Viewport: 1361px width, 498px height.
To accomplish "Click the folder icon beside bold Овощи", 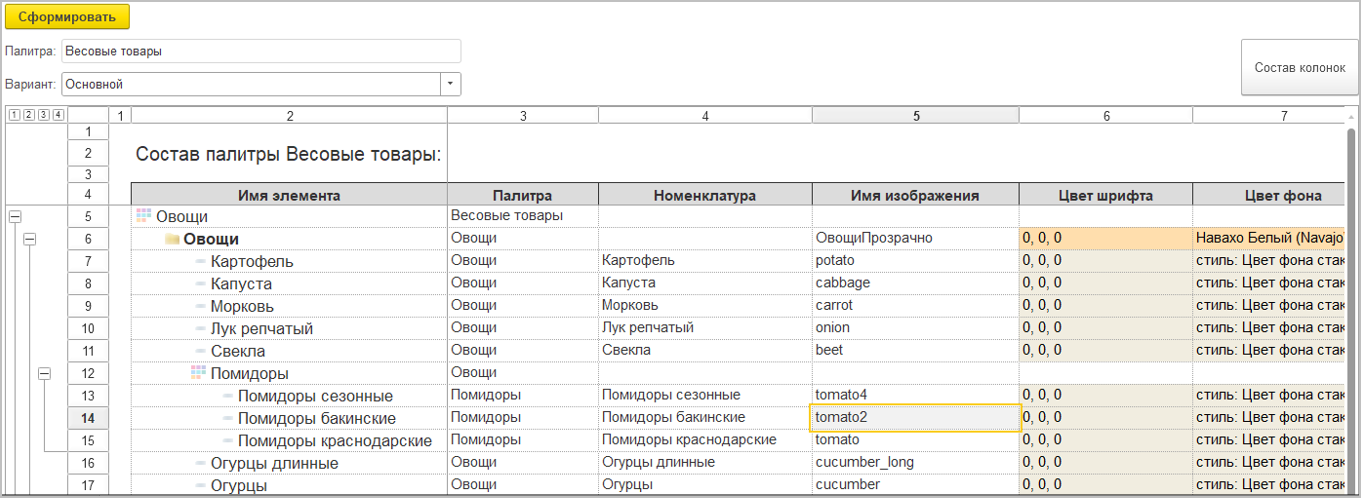I will [172, 239].
